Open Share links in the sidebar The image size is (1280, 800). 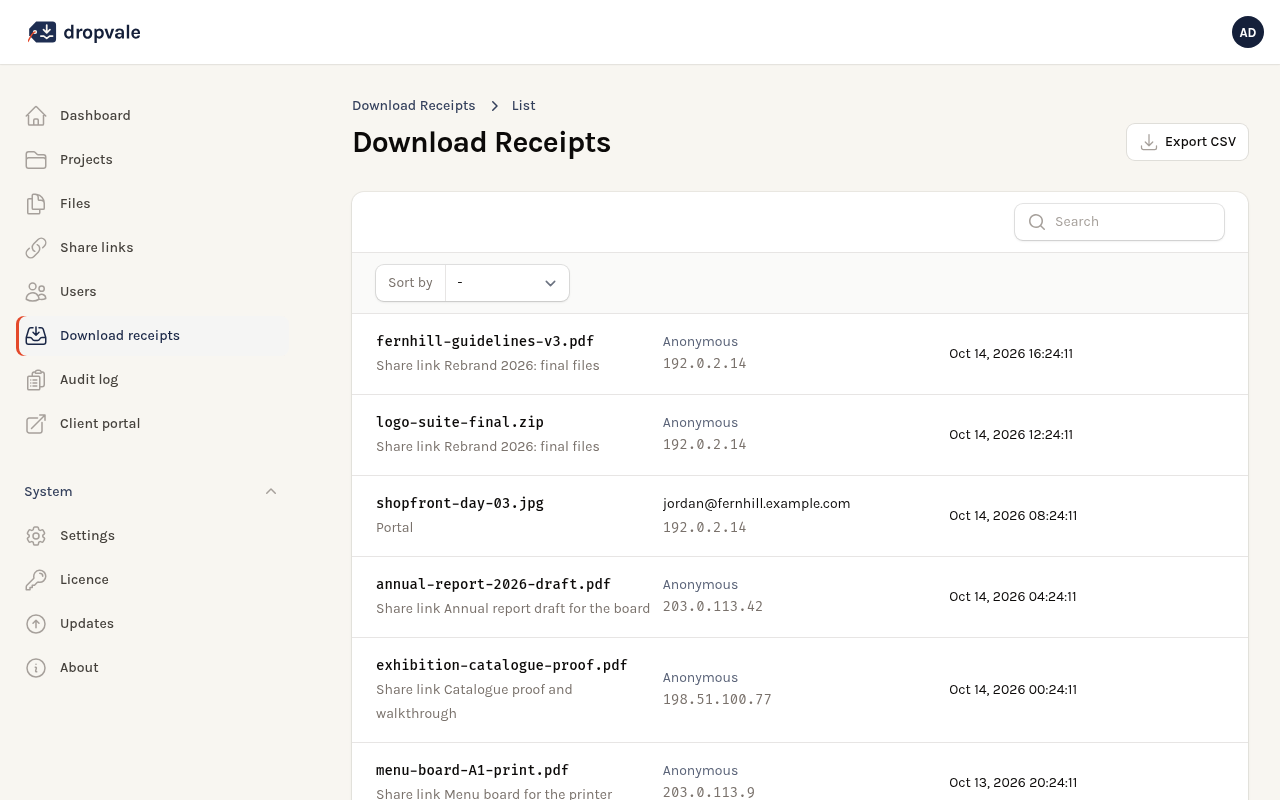[x=152, y=248]
